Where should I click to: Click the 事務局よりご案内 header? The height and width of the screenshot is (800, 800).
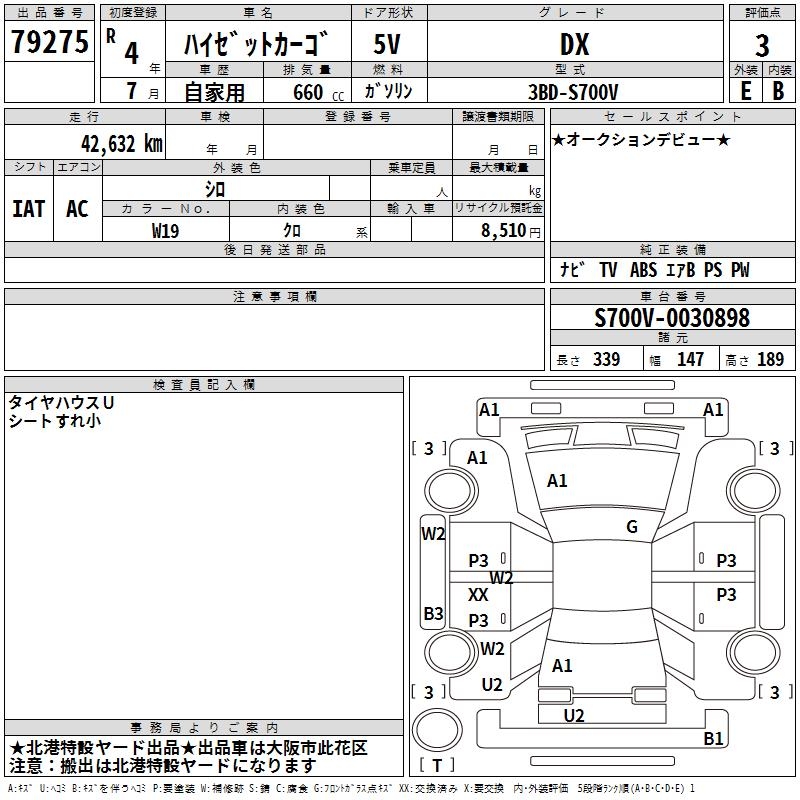pyautogui.click(x=204, y=728)
